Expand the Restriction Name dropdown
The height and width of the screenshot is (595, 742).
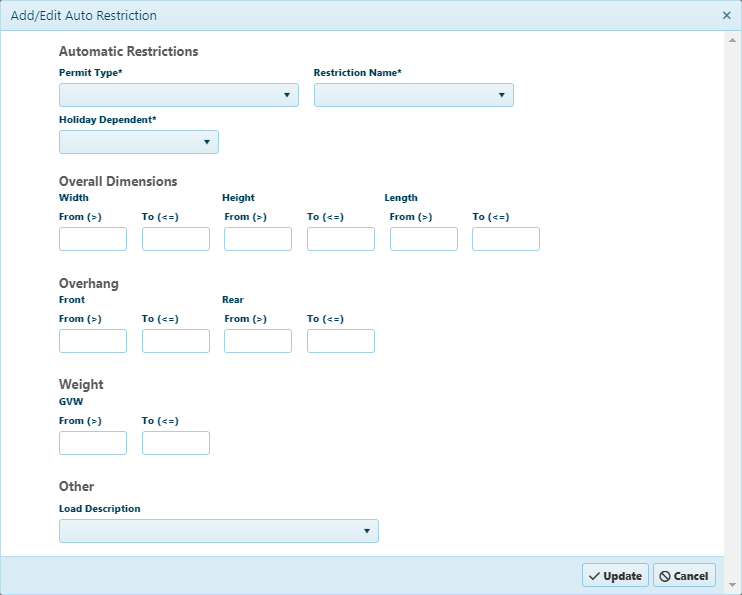tap(414, 95)
